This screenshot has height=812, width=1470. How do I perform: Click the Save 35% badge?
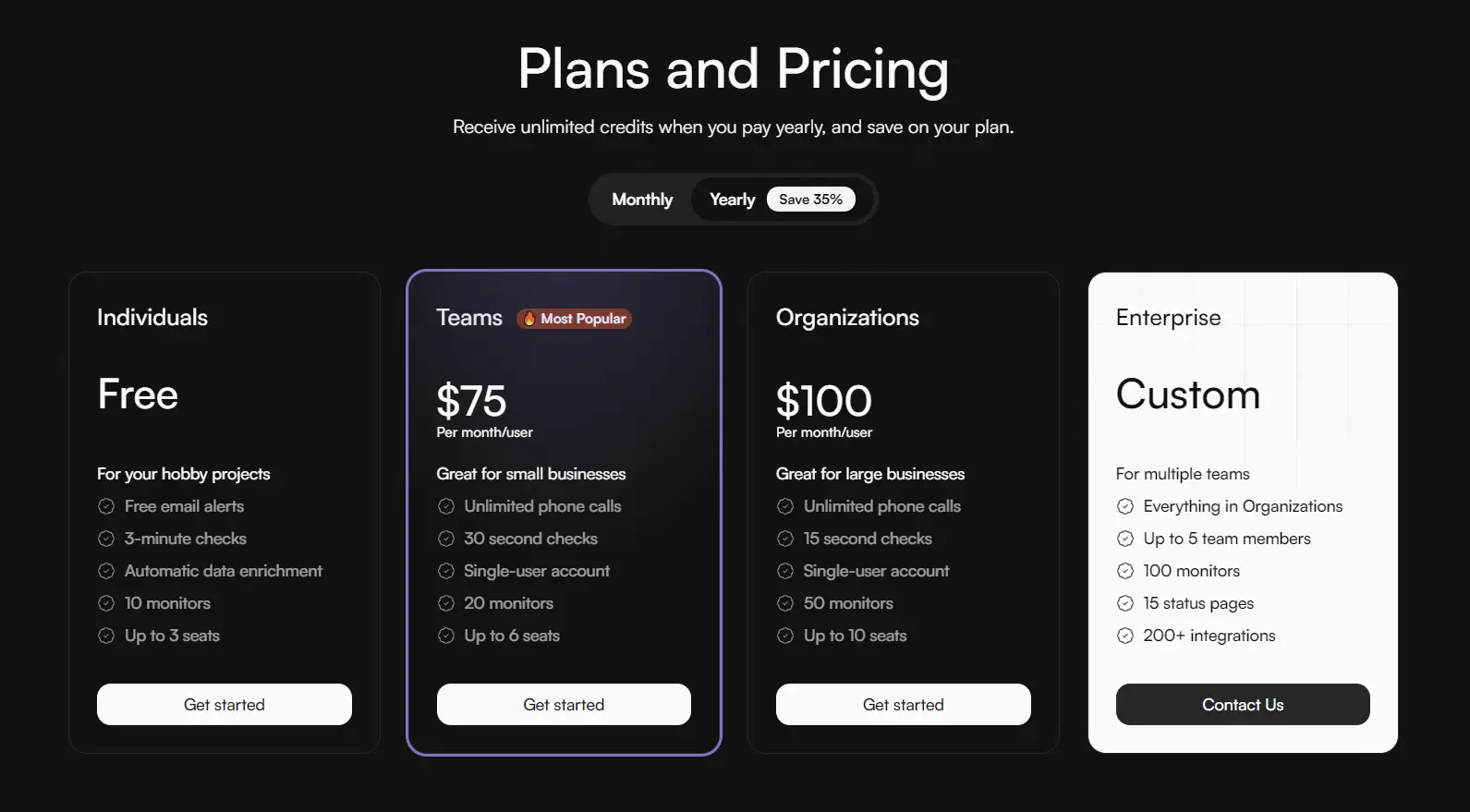(810, 199)
